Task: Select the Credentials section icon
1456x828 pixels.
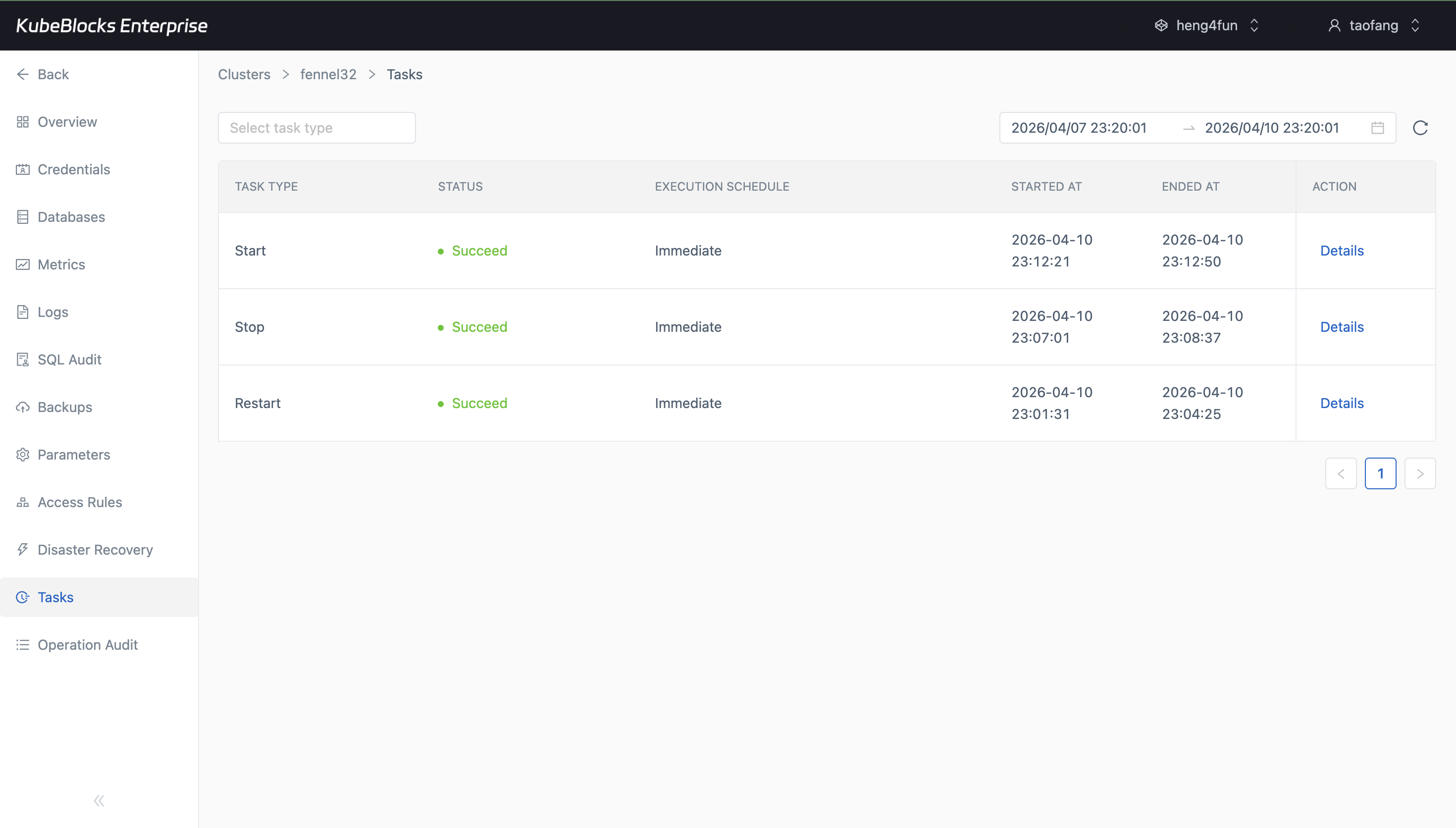Action: (x=23, y=169)
